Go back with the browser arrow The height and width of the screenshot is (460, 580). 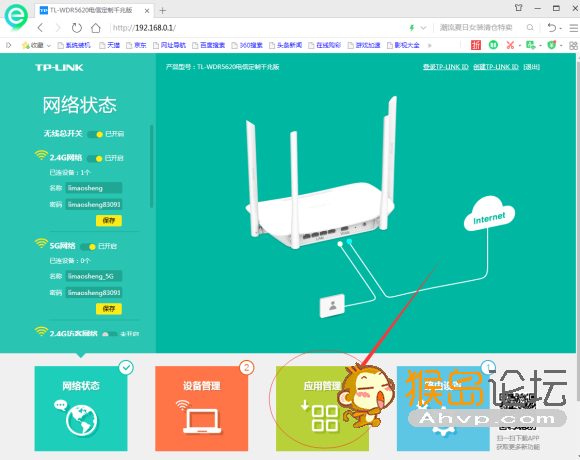[x=41, y=28]
